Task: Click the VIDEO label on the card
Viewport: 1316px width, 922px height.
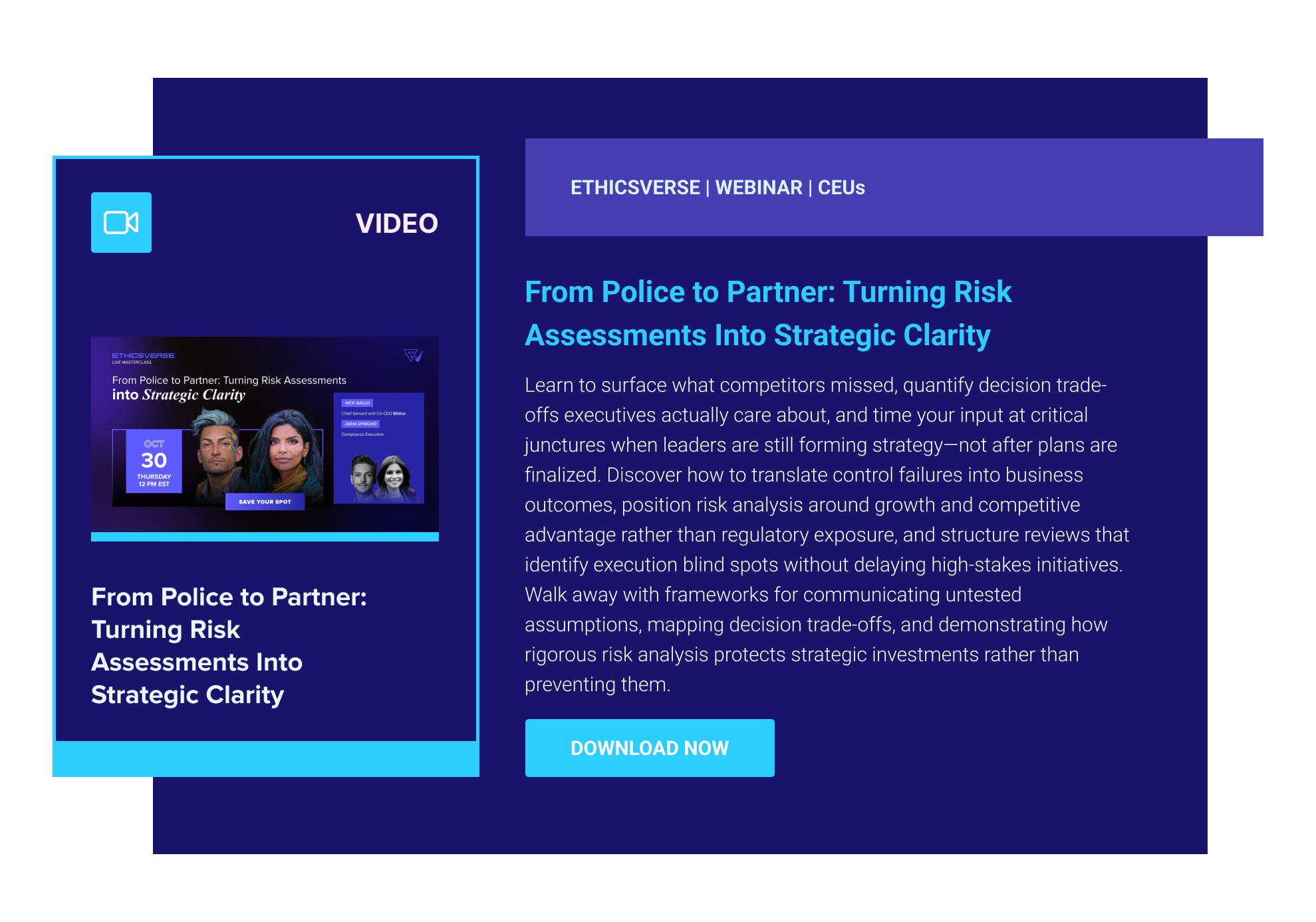Action: (x=396, y=224)
